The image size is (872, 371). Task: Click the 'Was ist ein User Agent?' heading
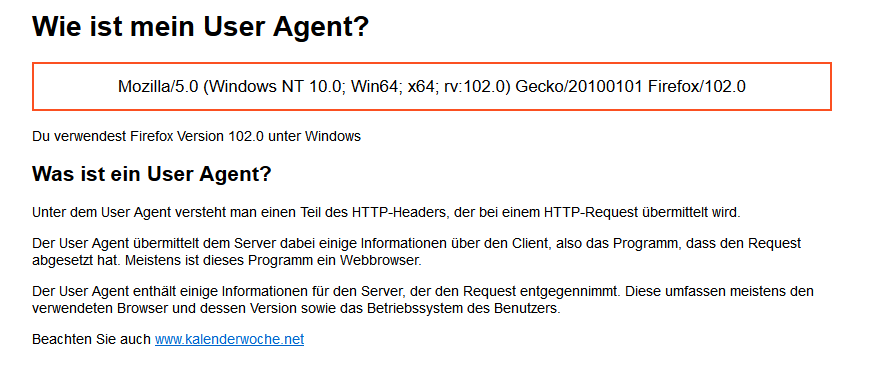pyautogui.click(x=152, y=174)
